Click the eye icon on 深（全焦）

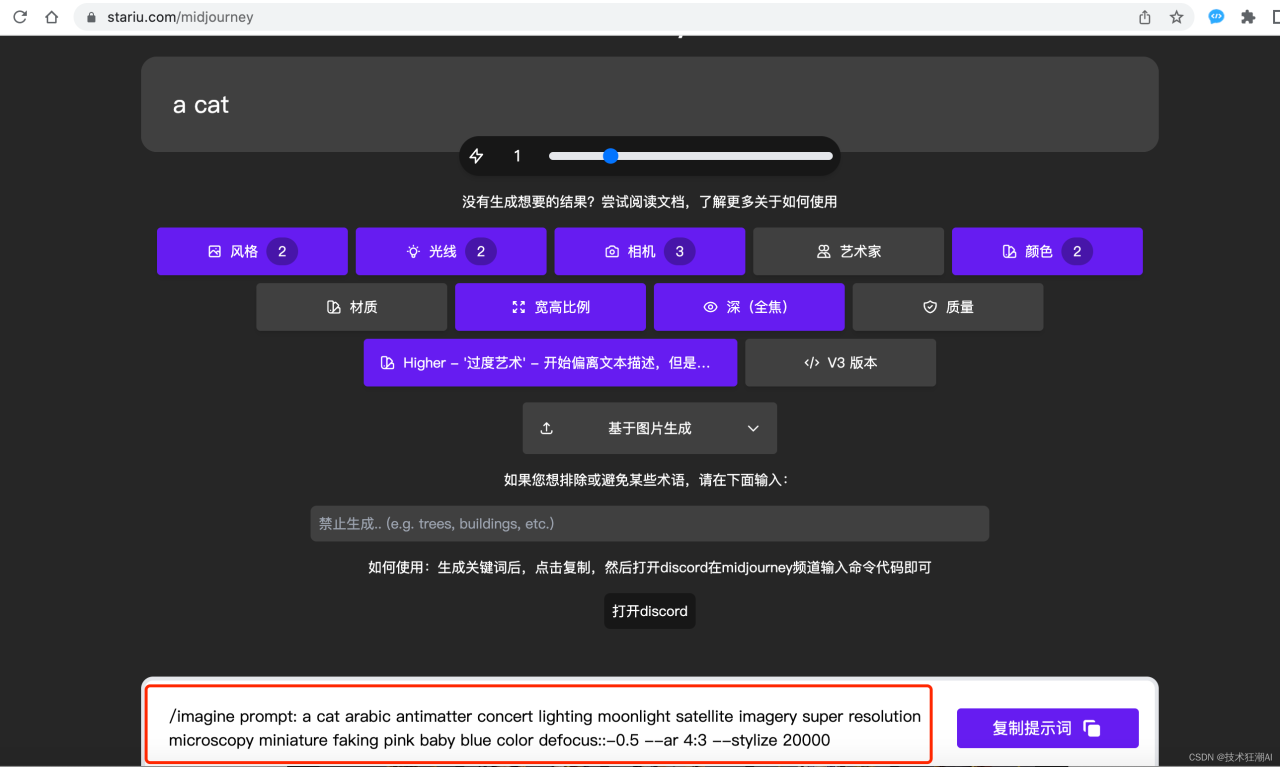tap(710, 307)
